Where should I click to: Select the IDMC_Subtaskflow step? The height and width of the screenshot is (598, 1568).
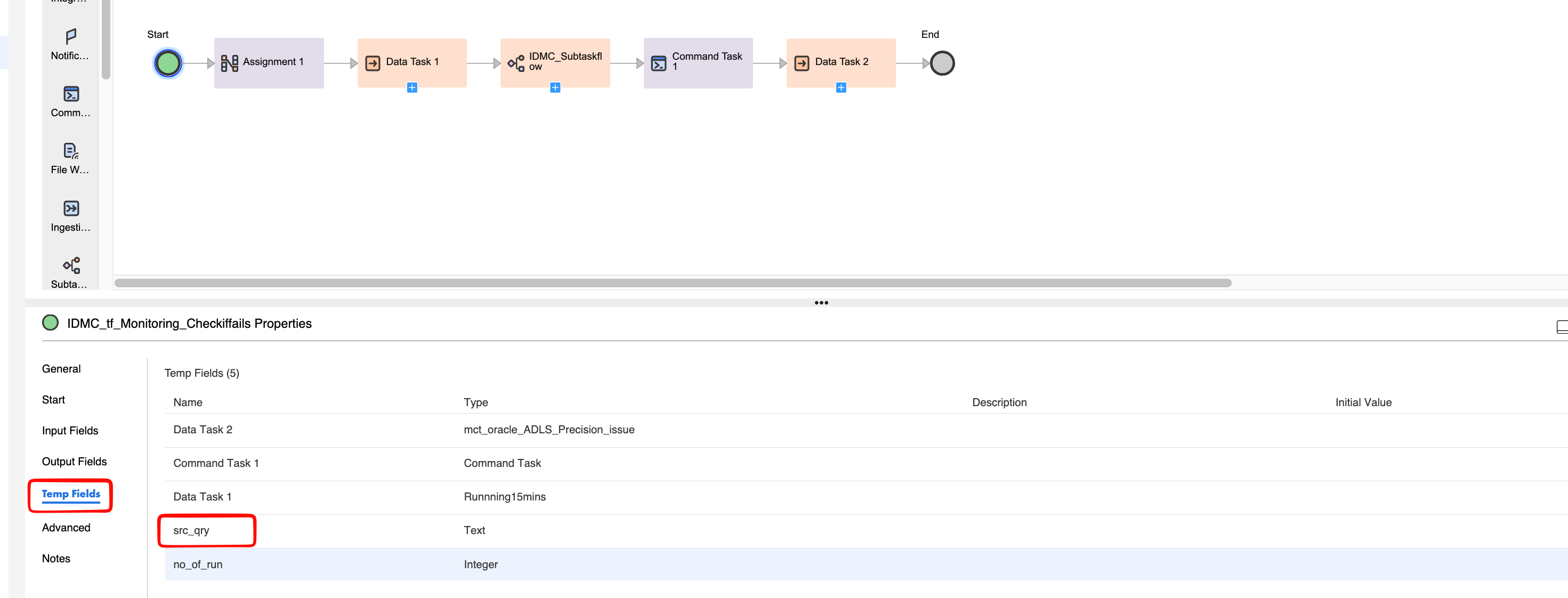click(555, 63)
